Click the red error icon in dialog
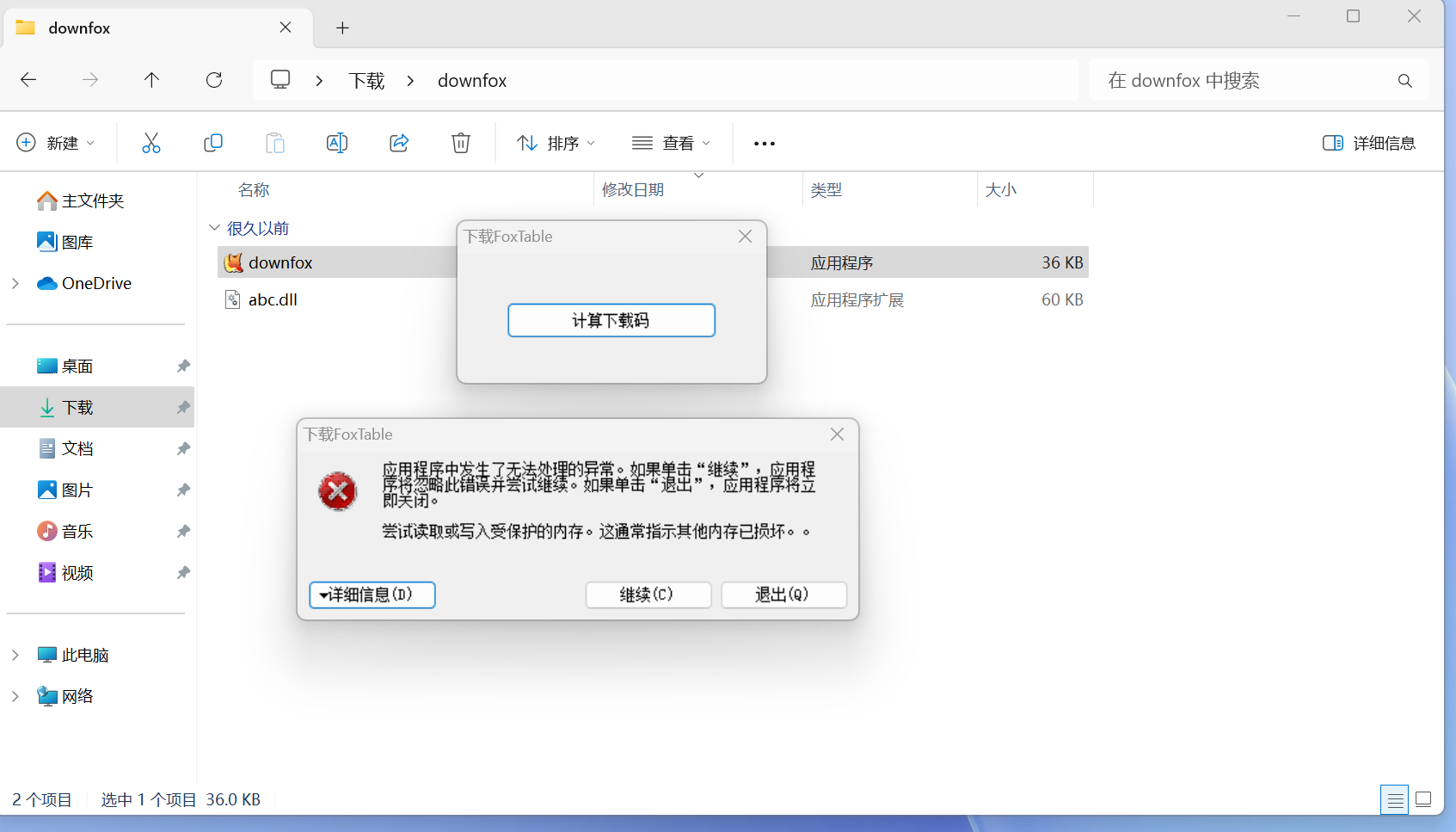 tap(338, 491)
